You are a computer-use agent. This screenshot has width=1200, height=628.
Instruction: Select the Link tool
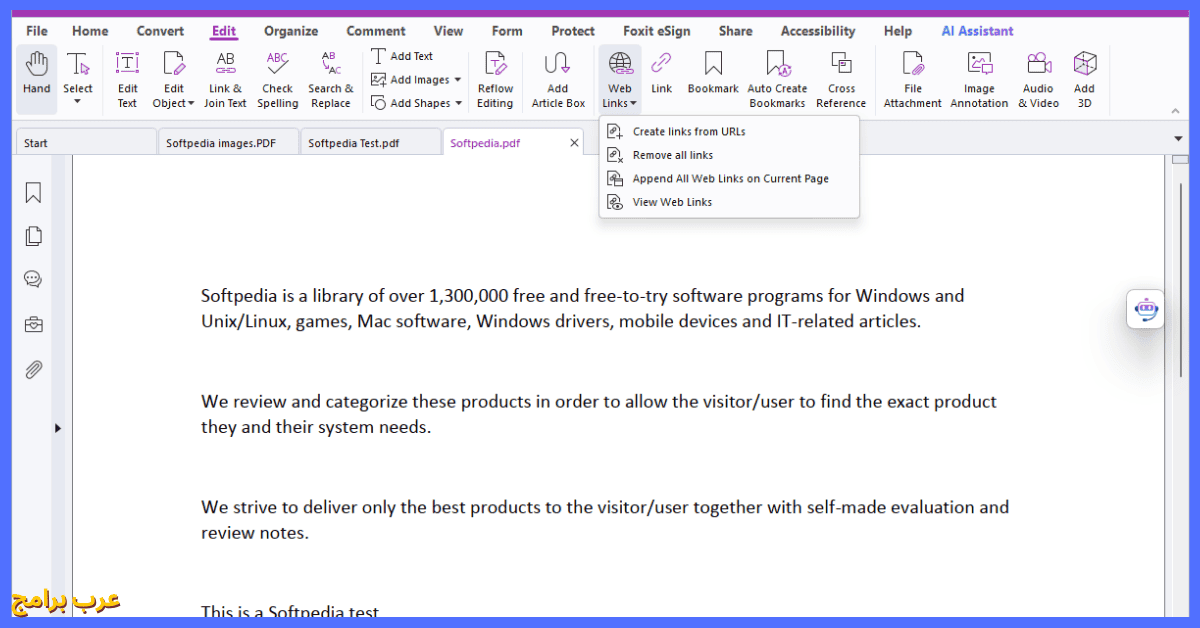[x=661, y=72]
